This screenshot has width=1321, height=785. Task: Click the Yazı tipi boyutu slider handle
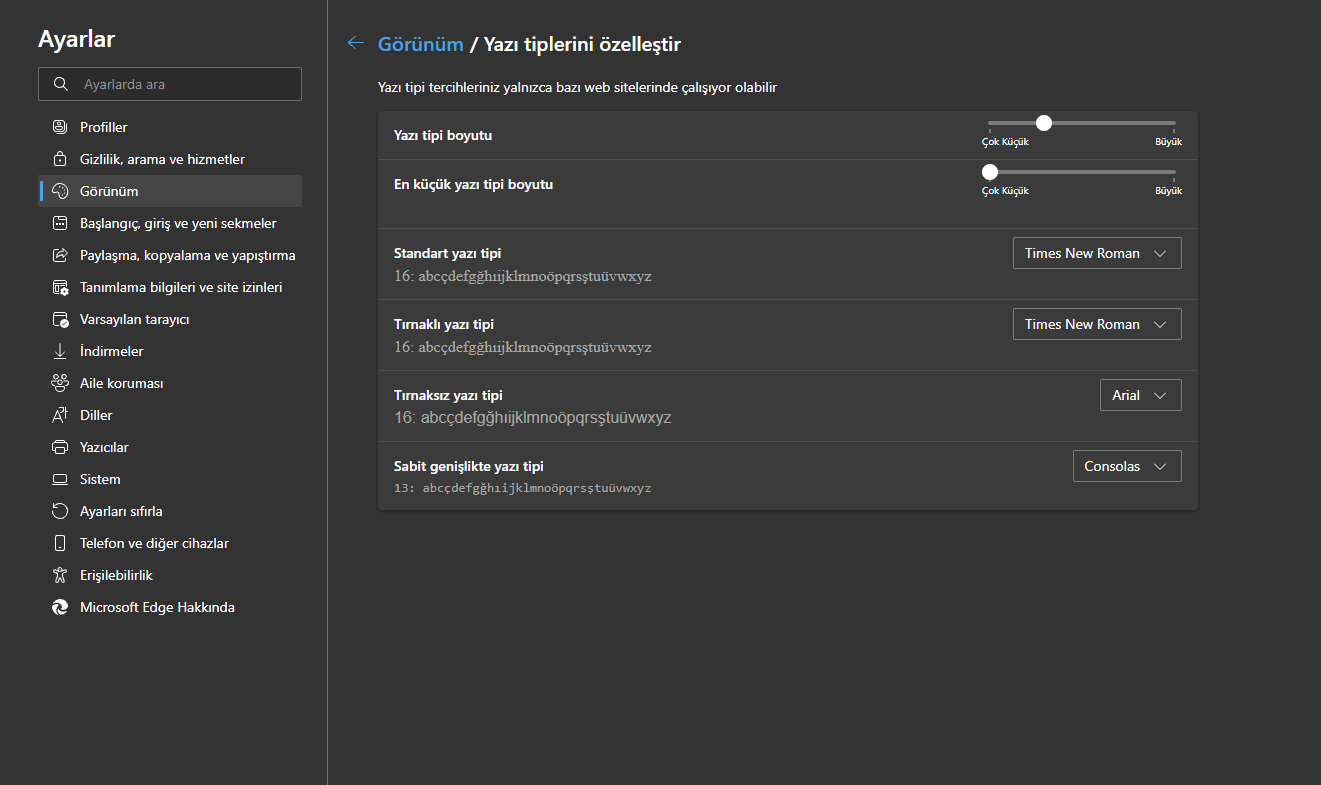tap(1044, 123)
